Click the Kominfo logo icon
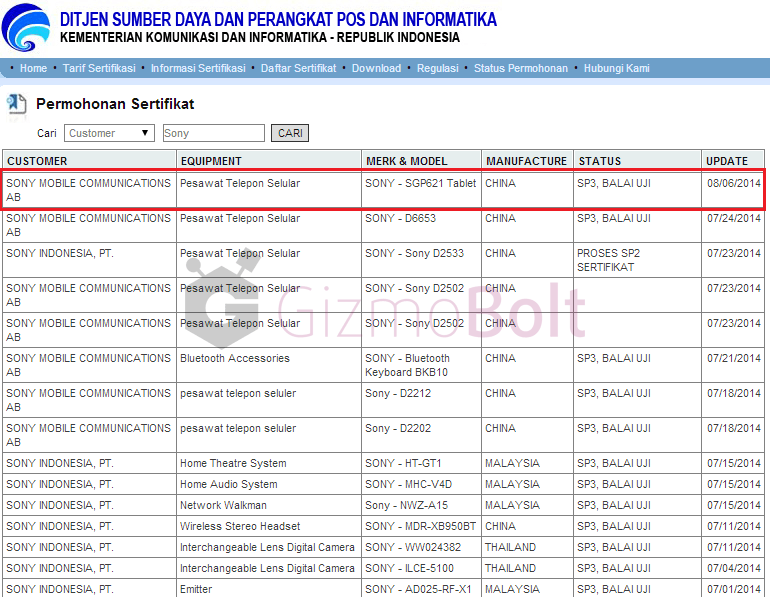This screenshot has height=597, width=770. (x=26, y=27)
